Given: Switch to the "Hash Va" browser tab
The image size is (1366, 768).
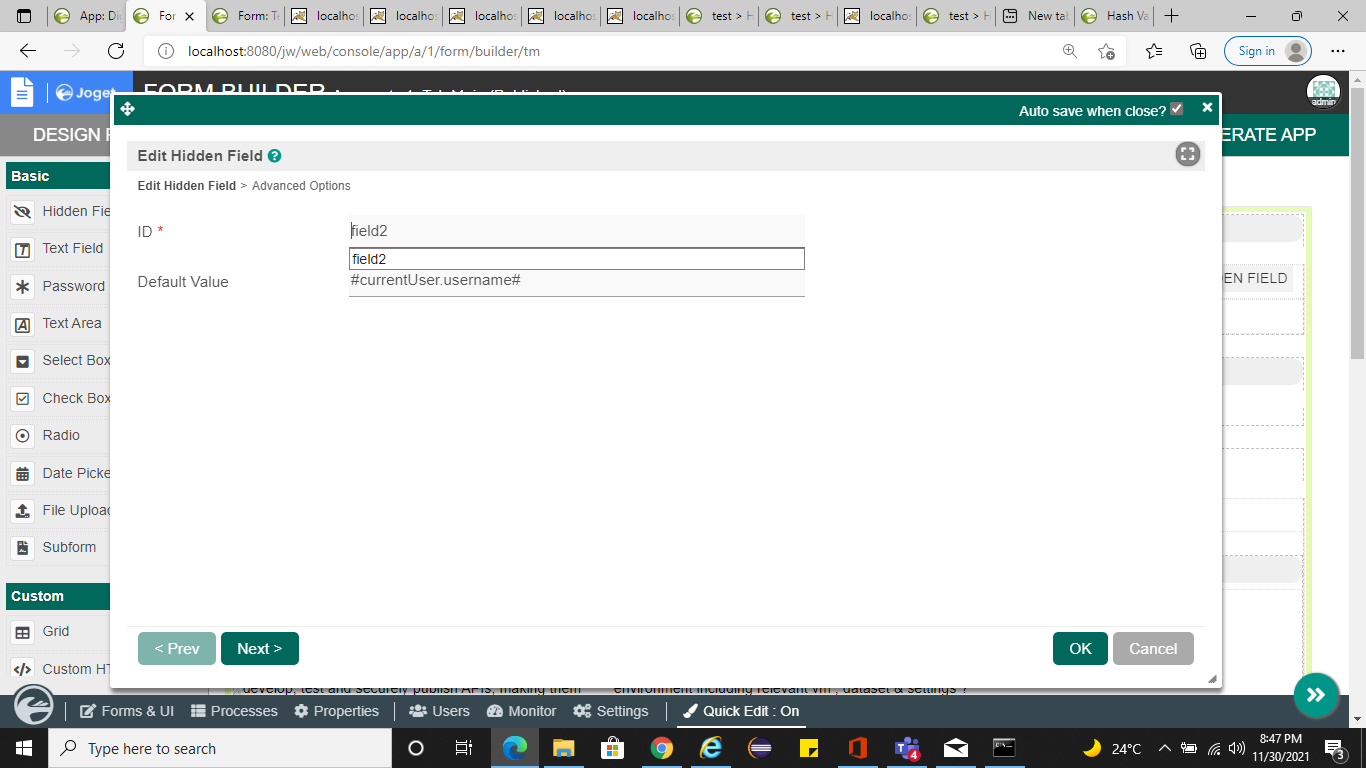Looking at the screenshot, I should (1116, 16).
